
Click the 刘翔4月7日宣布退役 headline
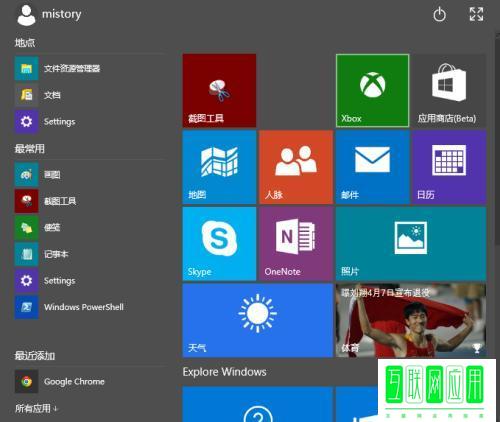tap(386, 293)
